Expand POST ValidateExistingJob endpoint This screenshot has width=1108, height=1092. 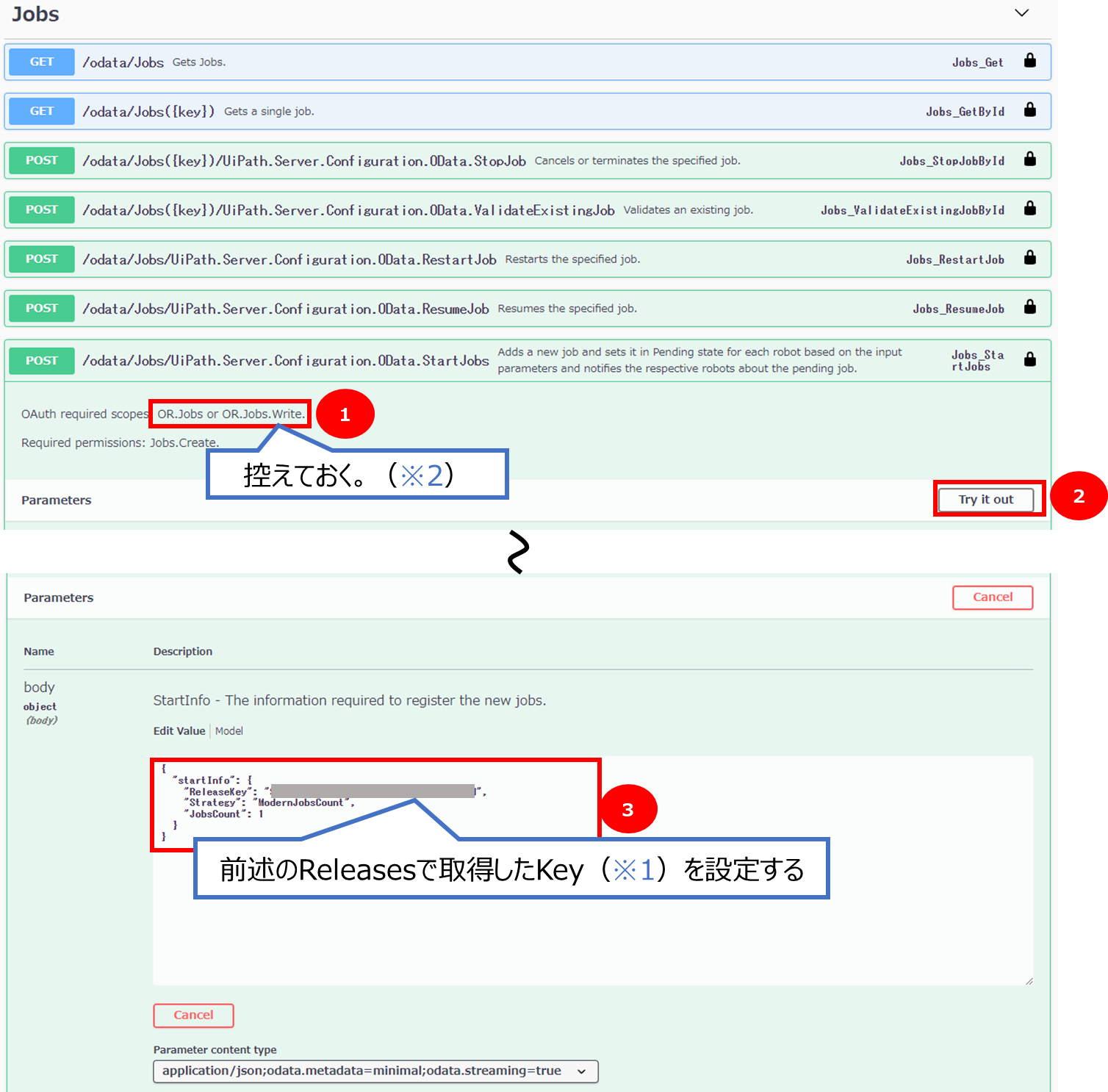528,210
